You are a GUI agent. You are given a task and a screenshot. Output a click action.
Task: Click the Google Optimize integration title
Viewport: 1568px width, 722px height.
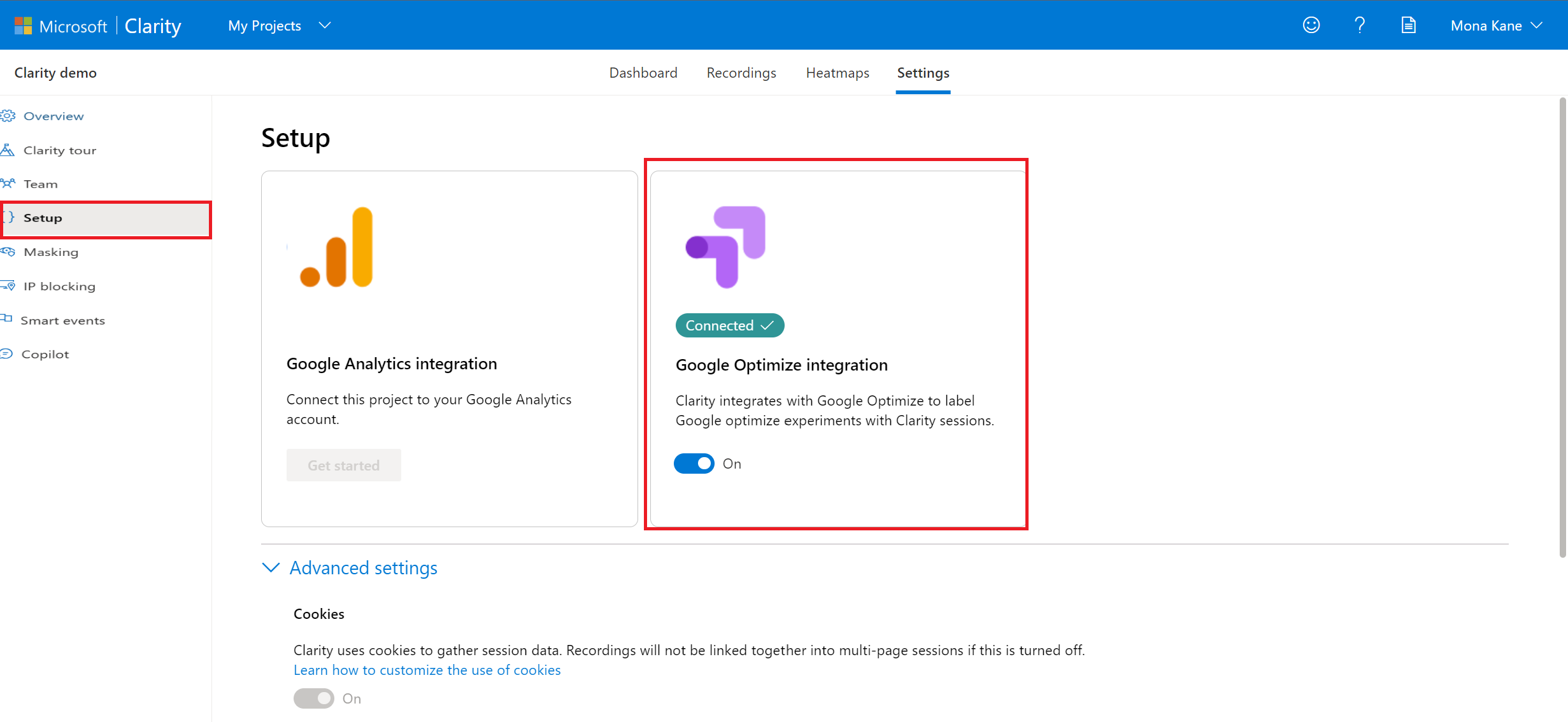[781, 365]
